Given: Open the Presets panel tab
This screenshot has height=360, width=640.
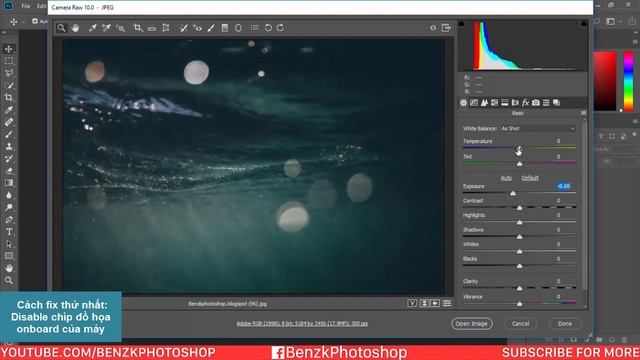Looking at the screenshot, I should pos(546,103).
